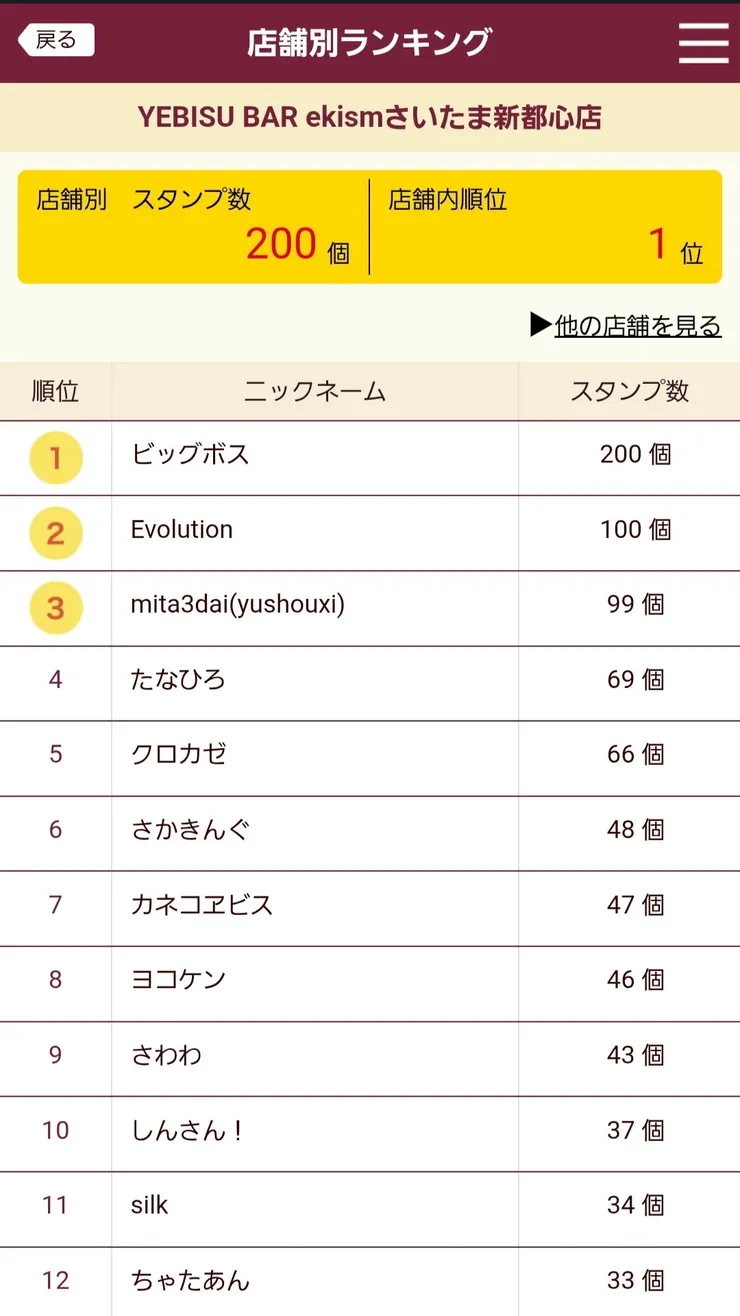Tap the 店舗別ランキング title bar
This screenshot has width=740, height=1316.
point(370,42)
